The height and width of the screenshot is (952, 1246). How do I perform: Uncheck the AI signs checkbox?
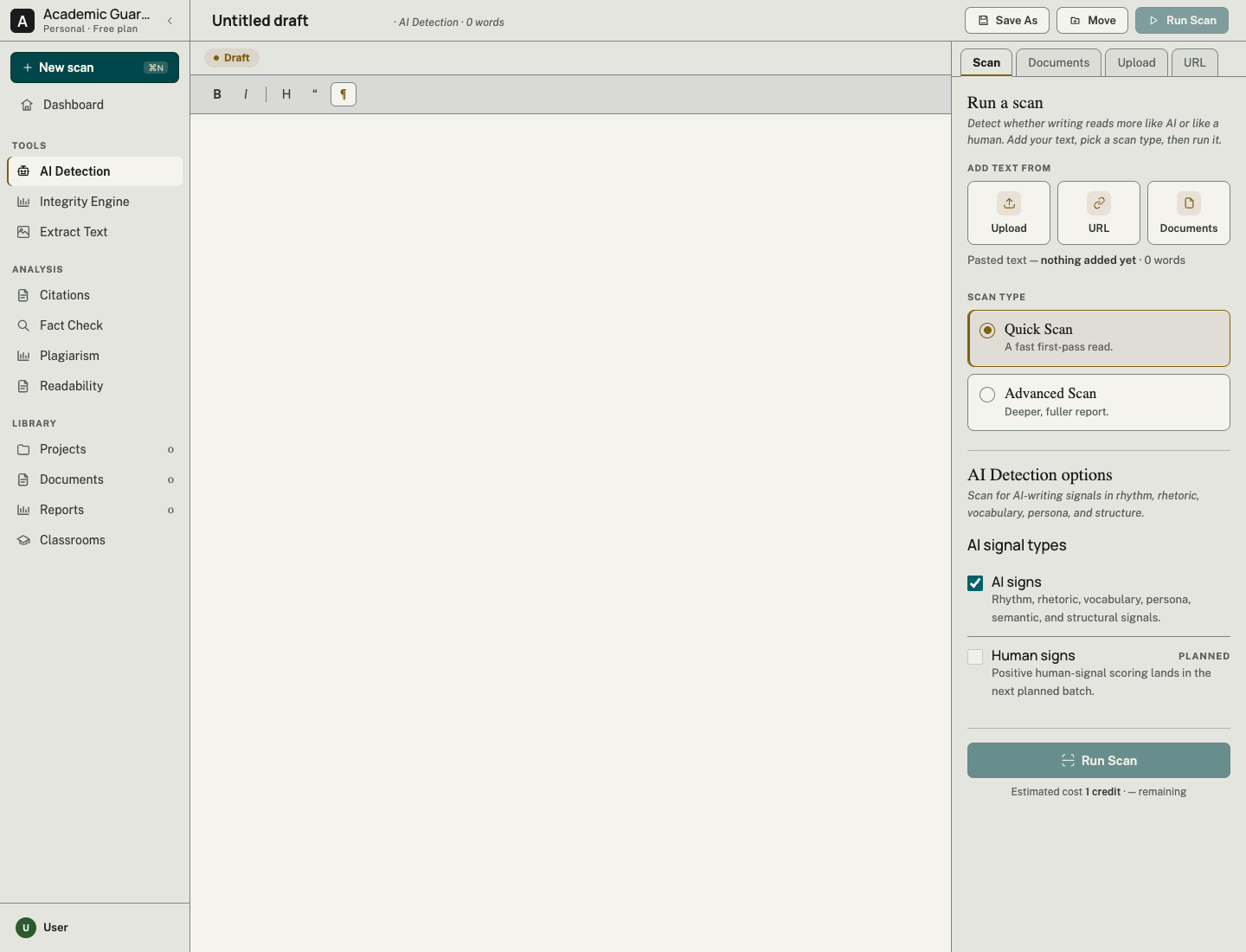(975, 583)
